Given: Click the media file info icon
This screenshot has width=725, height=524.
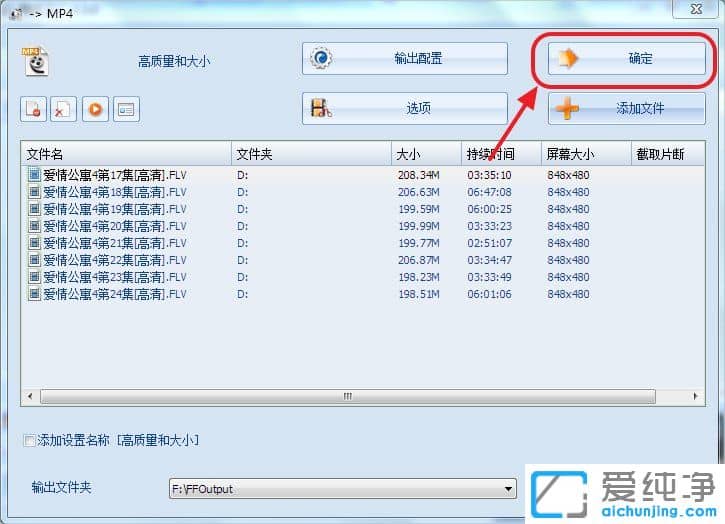Looking at the screenshot, I should pyautogui.click(x=126, y=109).
